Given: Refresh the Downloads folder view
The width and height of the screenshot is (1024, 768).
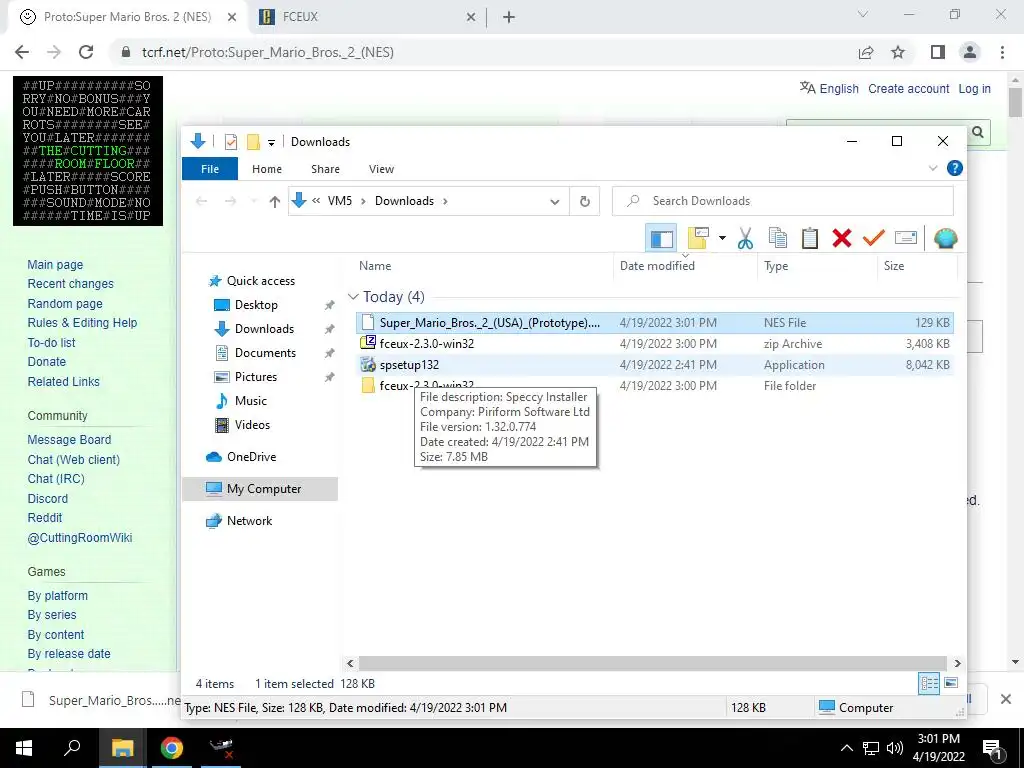Looking at the screenshot, I should pos(584,202).
